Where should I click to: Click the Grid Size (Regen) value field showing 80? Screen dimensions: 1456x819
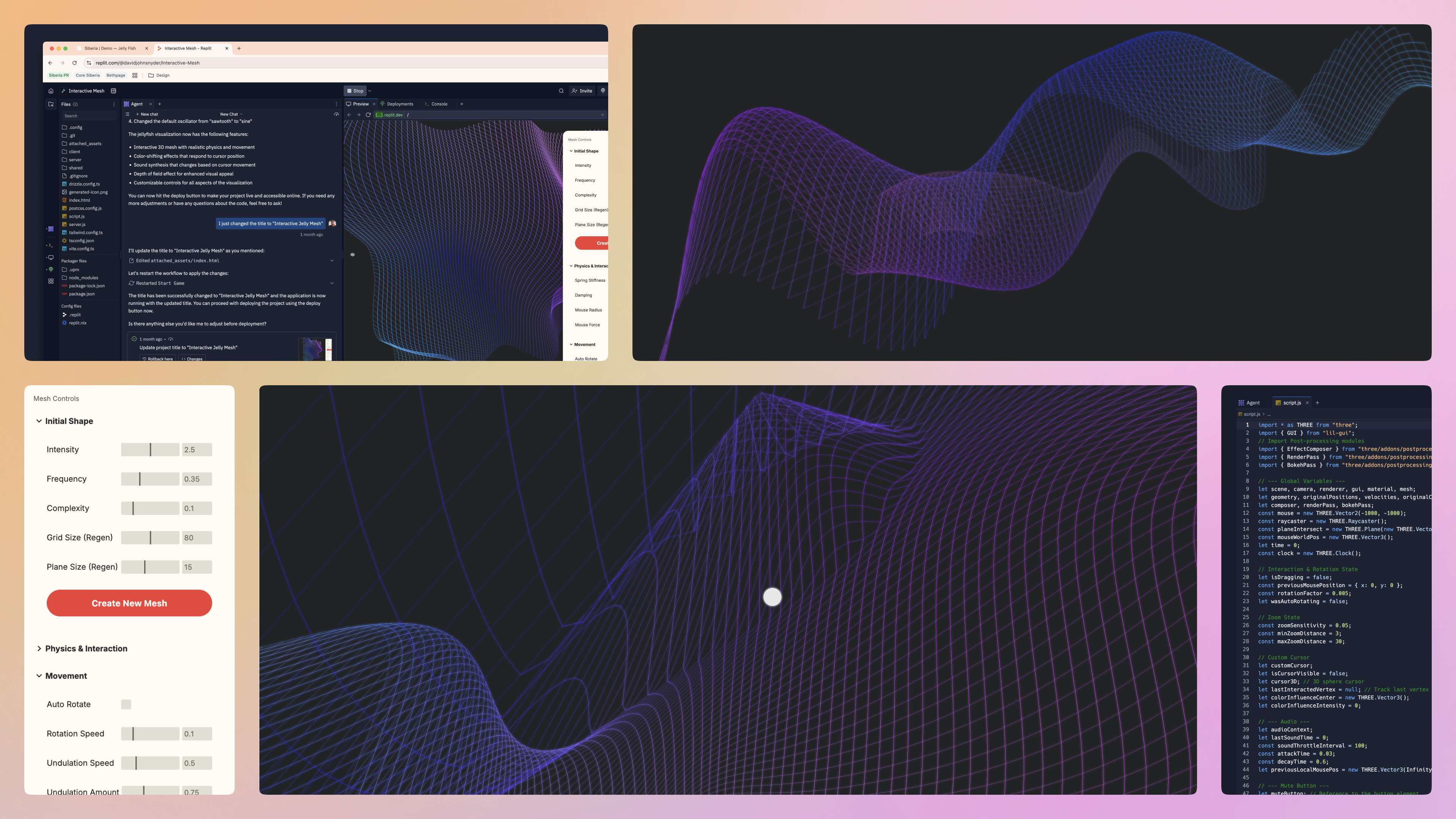click(197, 538)
